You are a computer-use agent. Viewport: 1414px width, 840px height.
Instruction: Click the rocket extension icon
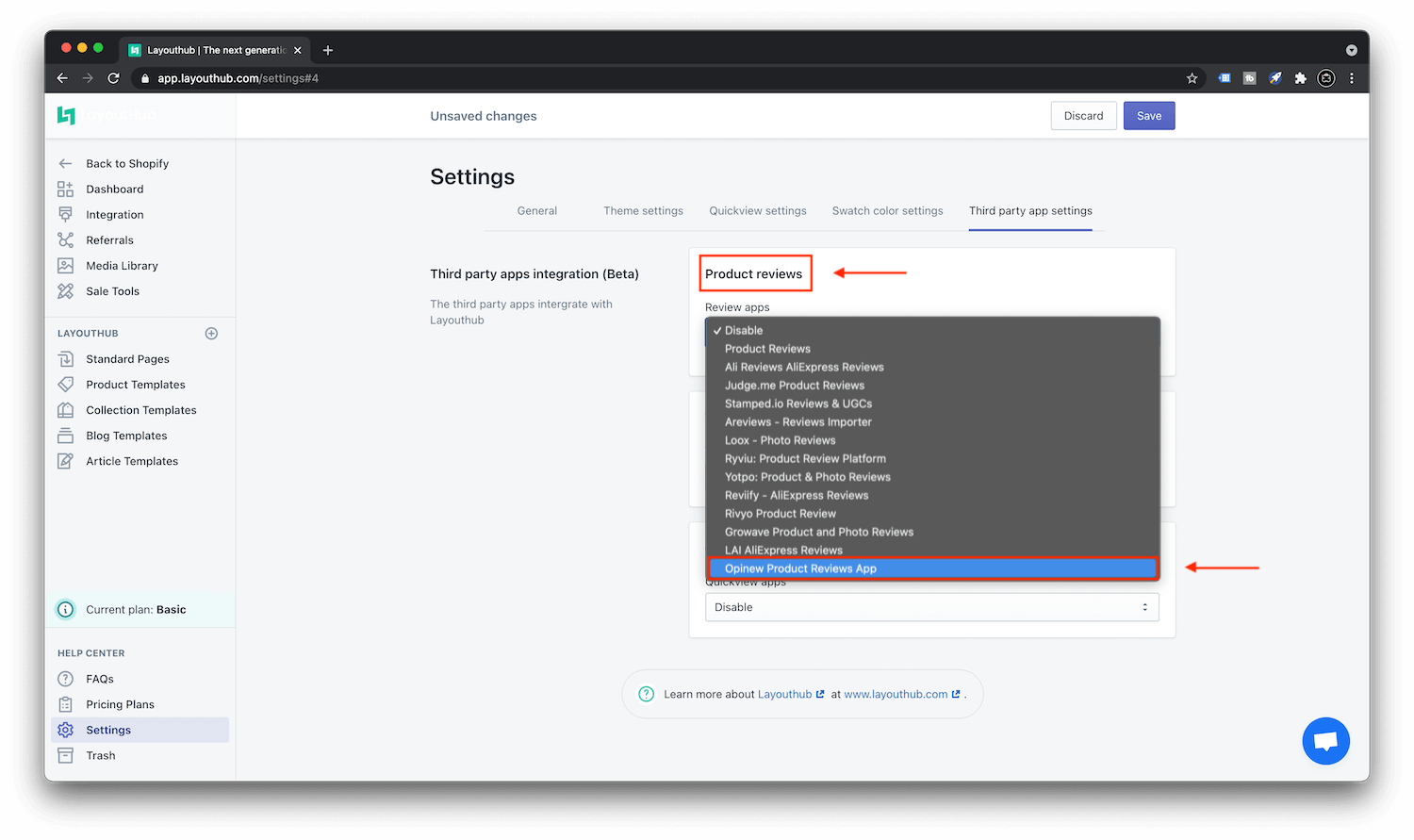point(1274,78)
